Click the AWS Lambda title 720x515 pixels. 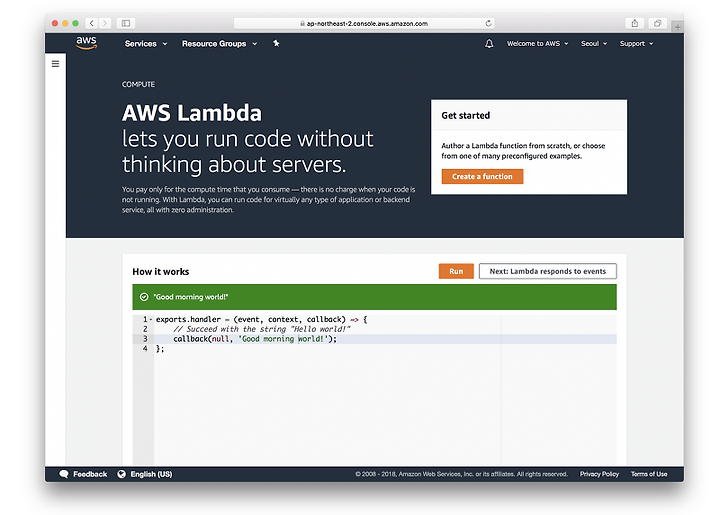tap(192, 113)
